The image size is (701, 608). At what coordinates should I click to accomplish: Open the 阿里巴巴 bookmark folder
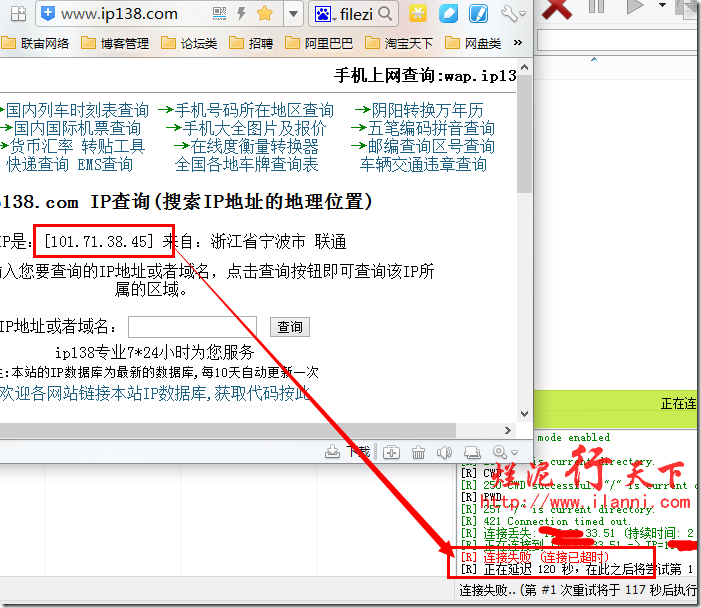tap(319, 43)
